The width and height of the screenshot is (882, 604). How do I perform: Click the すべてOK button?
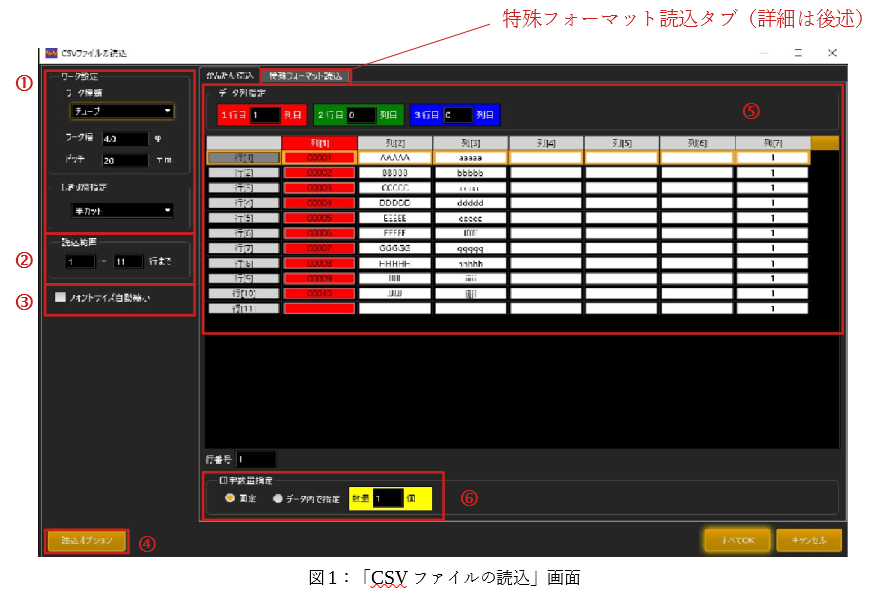point(737,540)
